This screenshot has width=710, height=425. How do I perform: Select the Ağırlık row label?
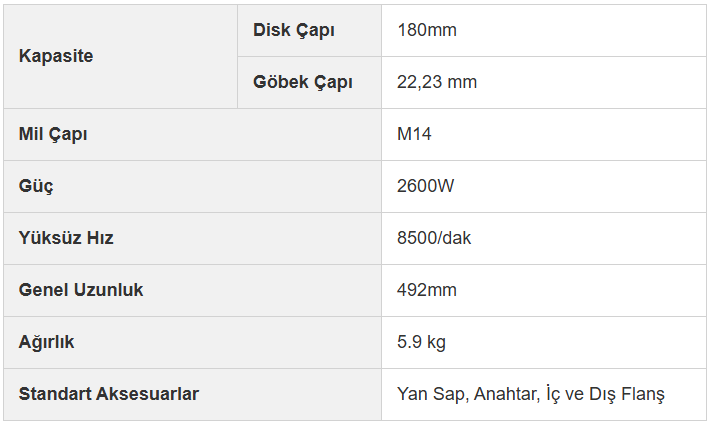[x=46, y=342]
